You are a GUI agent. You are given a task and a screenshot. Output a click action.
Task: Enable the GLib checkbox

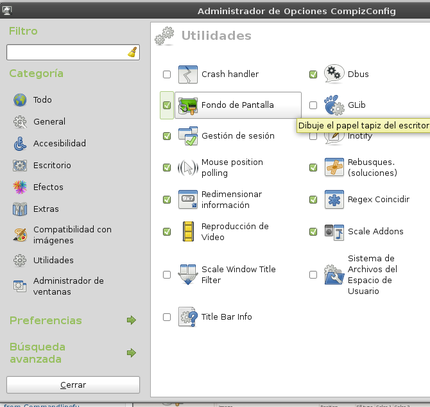pyautogui.click(x=313, y=105)
